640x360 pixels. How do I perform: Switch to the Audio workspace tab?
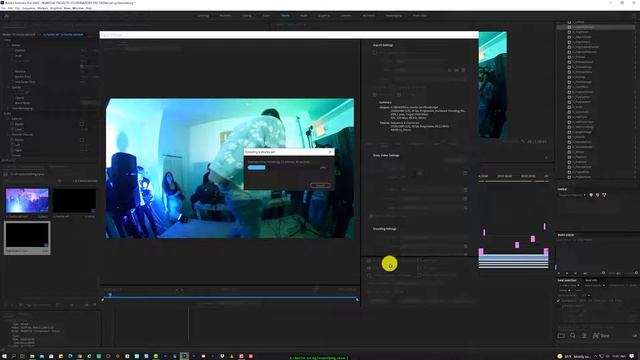pos(304,16)
